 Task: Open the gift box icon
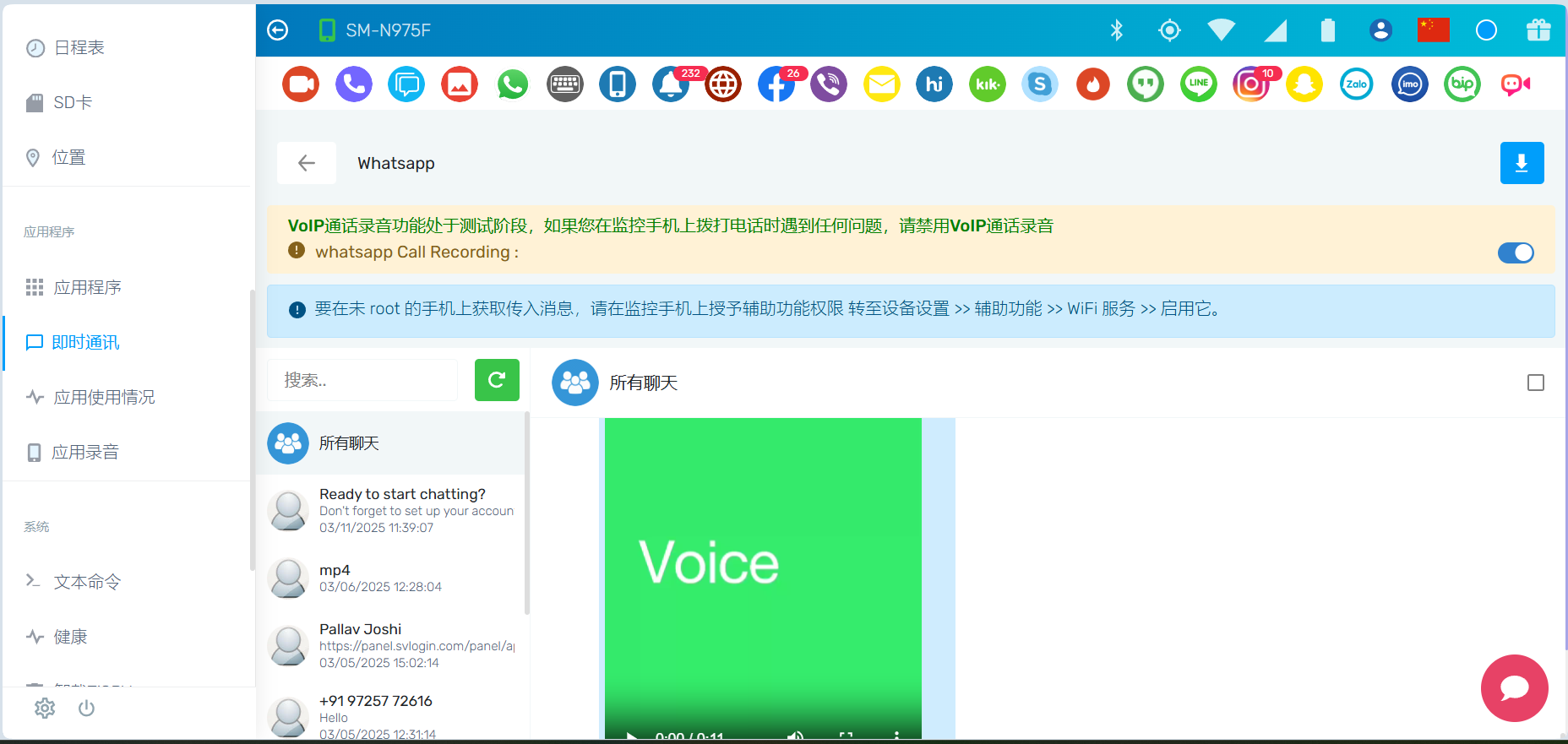[1538, 30]
